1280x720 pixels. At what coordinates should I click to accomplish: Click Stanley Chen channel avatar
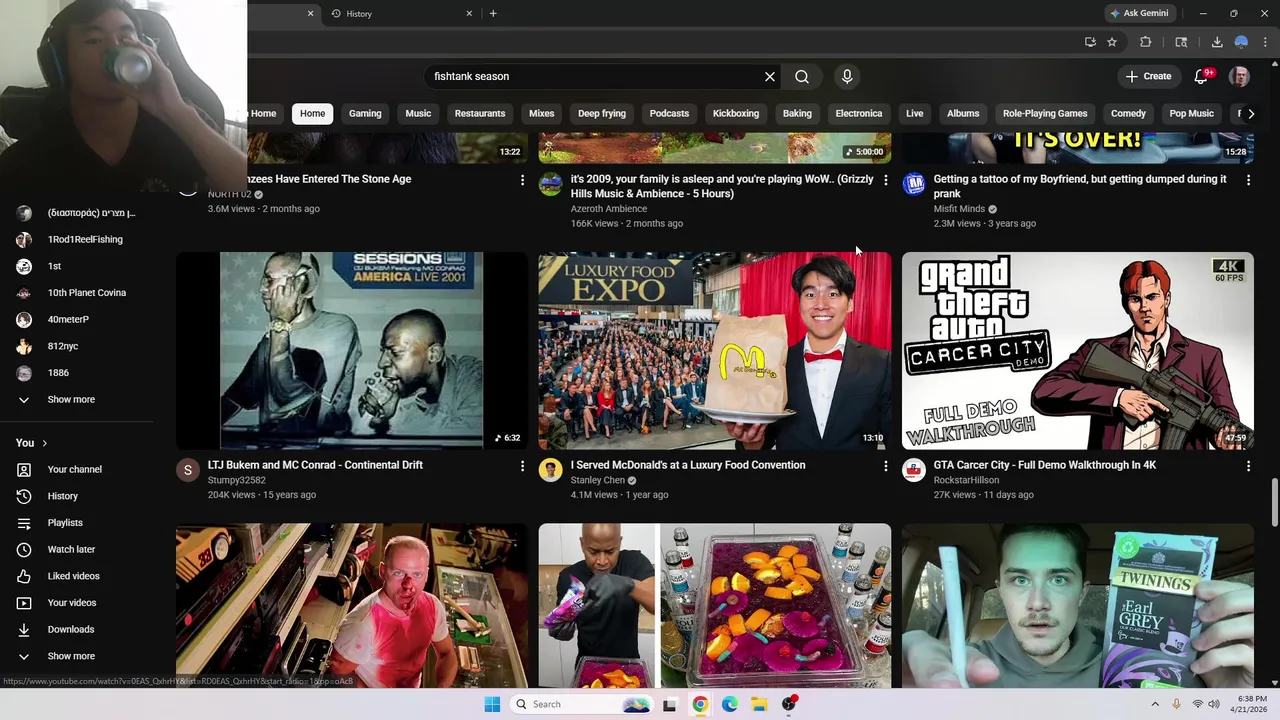point(551,470)
